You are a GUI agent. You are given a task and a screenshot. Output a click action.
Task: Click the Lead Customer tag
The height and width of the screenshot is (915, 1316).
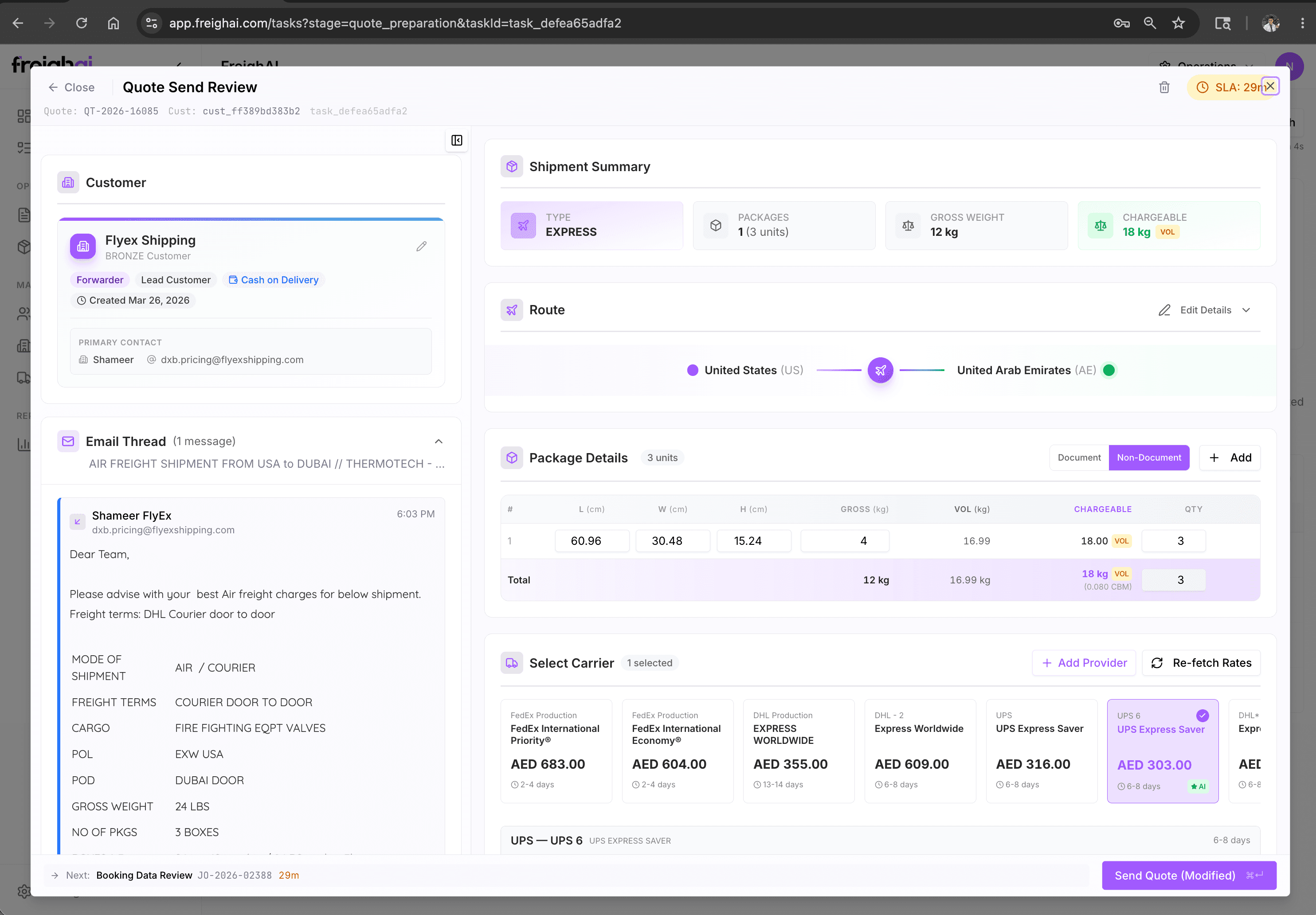(x=176, y=280)
